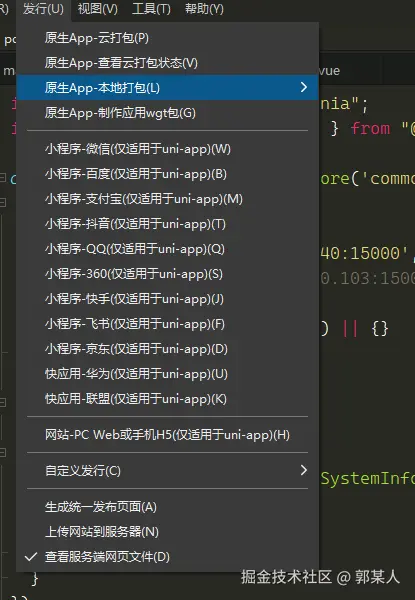This screenshot has width=415, height=600.
Task: Select 快应用-华为 (U)
Action: pos(168,374)
